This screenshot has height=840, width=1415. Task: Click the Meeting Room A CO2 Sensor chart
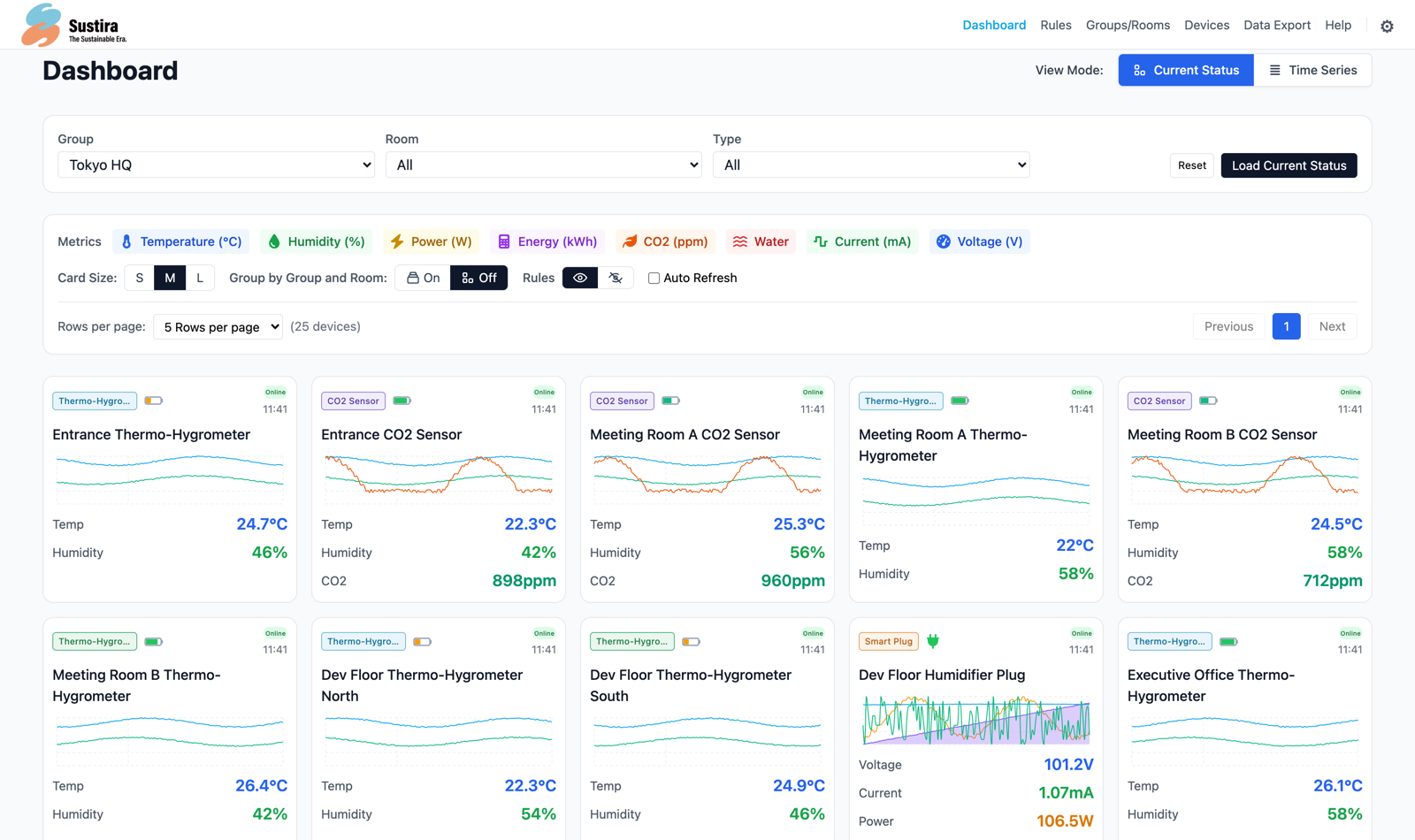[707, 478]
